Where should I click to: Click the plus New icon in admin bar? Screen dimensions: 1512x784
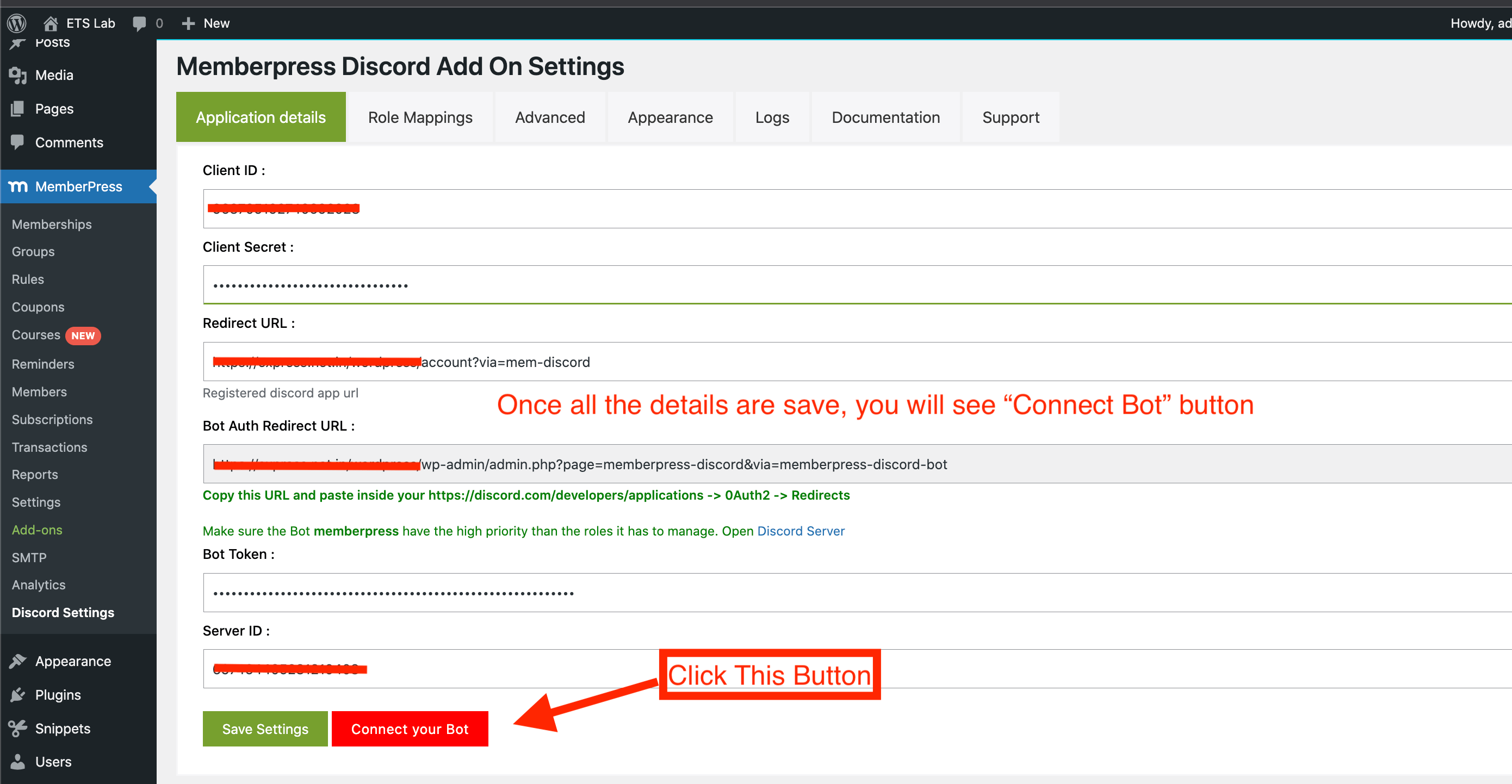pyautogui.click(x=188, y=23)
